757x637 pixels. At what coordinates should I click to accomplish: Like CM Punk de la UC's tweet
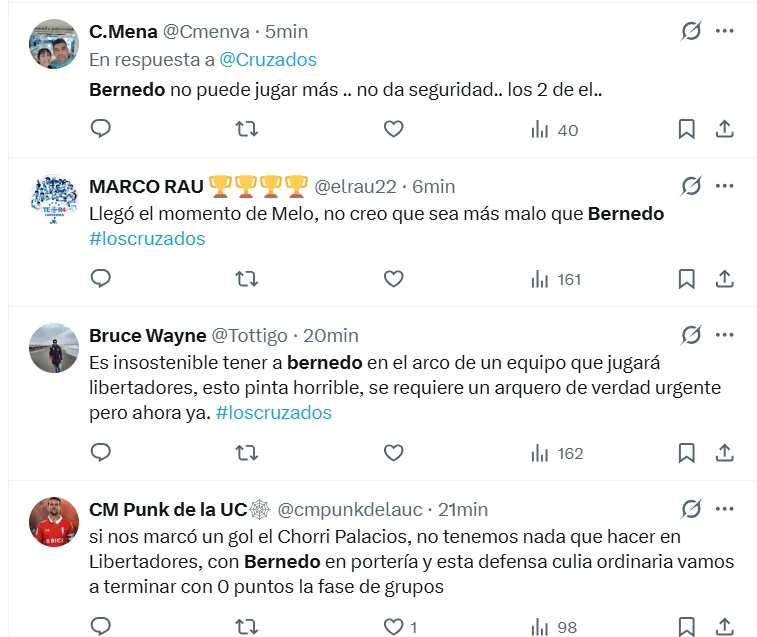(394, 627)
